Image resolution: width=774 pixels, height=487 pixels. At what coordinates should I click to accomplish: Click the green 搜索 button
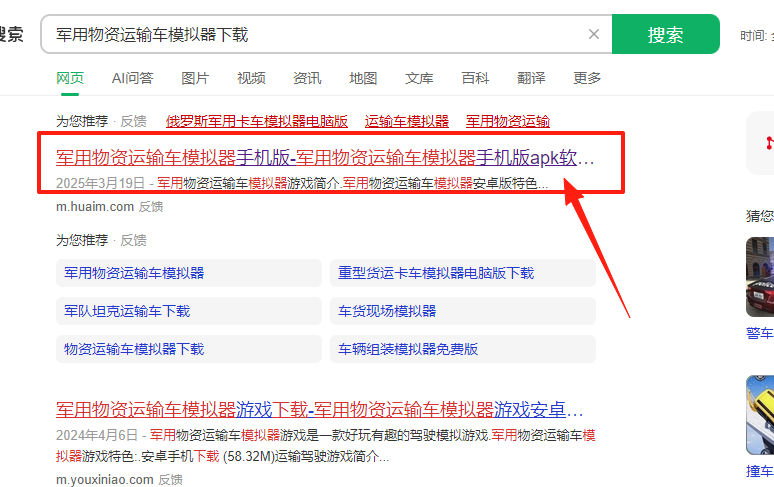(x=665, y=35)
